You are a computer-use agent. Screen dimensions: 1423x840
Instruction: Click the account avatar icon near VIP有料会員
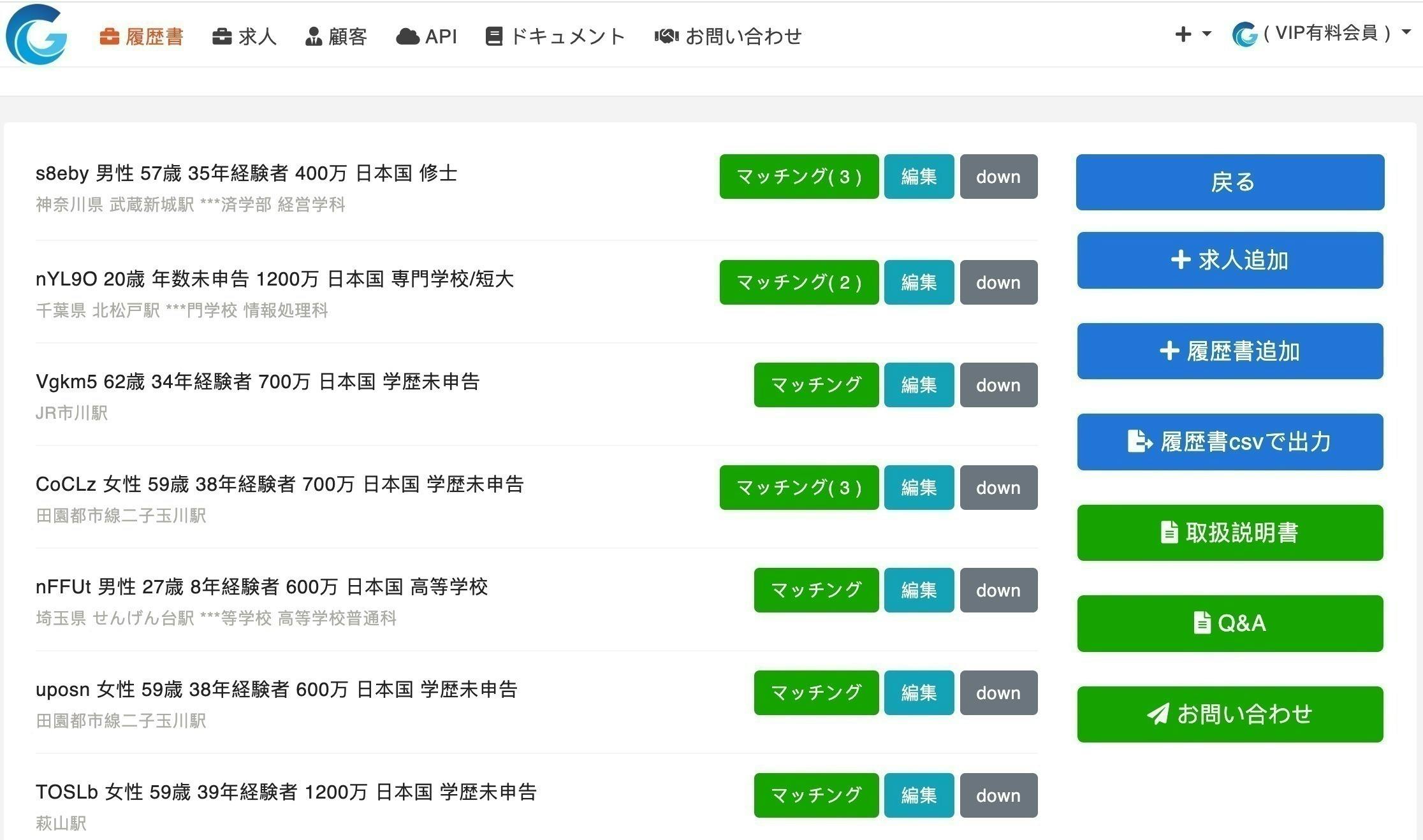1244,34
